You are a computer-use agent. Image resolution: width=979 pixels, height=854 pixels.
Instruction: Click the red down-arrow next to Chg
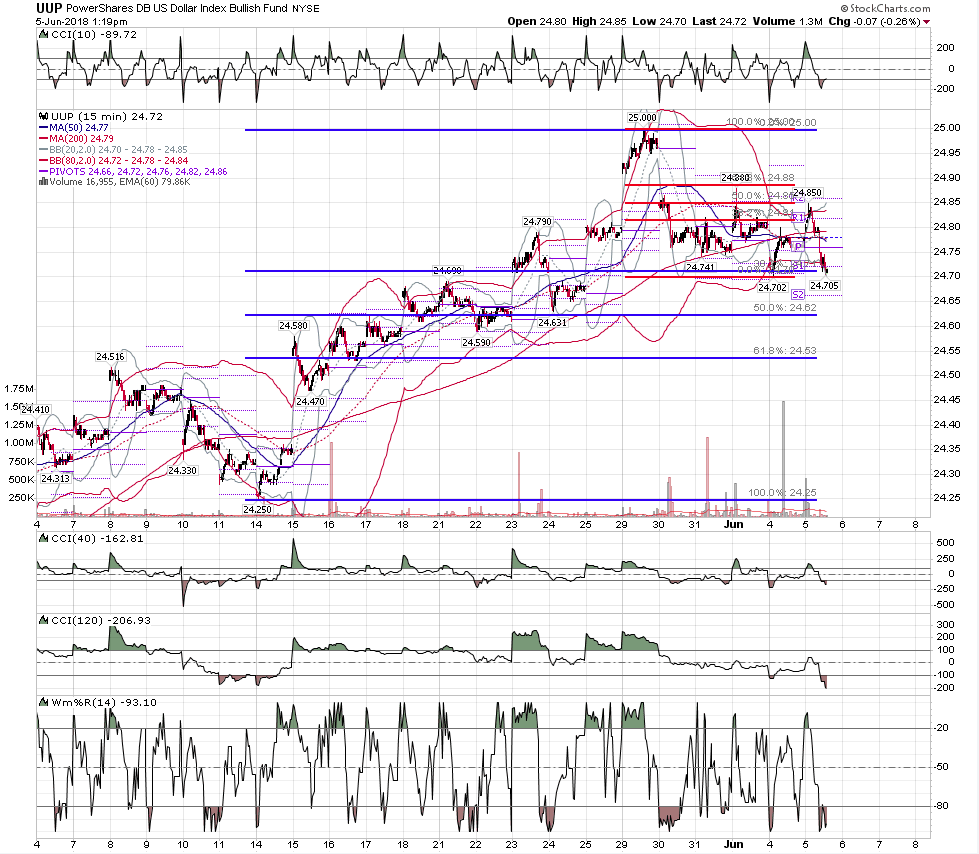coord(927,22)
